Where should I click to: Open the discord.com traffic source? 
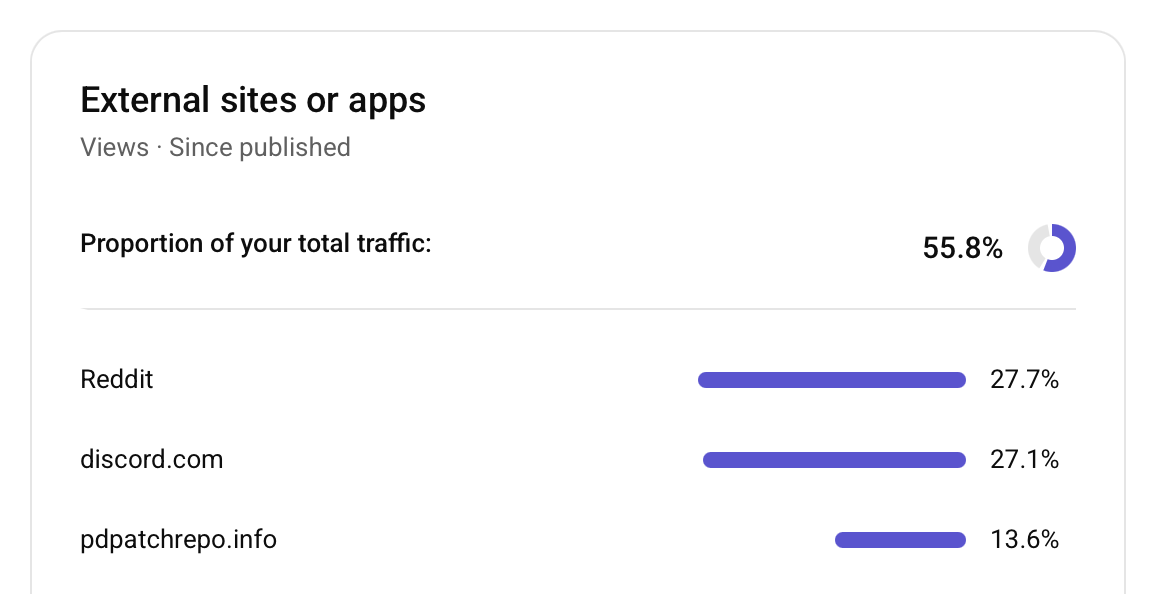click(x=152, y=460)
